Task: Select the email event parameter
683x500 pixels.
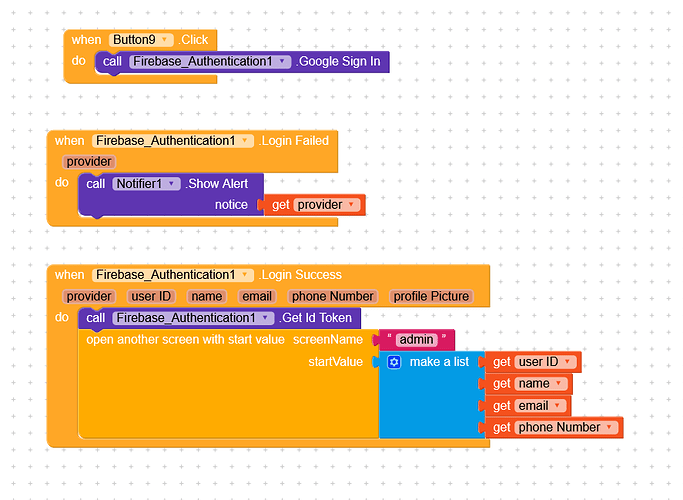Action: (257, 297)
